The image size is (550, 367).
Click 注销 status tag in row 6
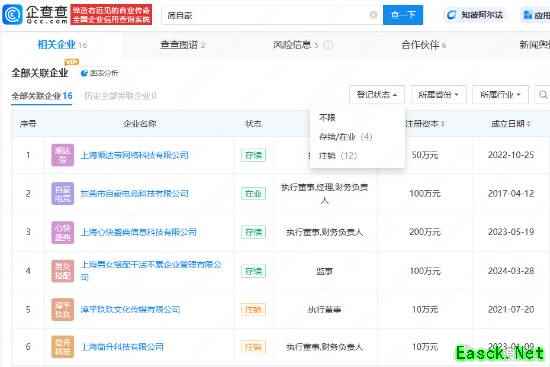(x=253, y=347)
